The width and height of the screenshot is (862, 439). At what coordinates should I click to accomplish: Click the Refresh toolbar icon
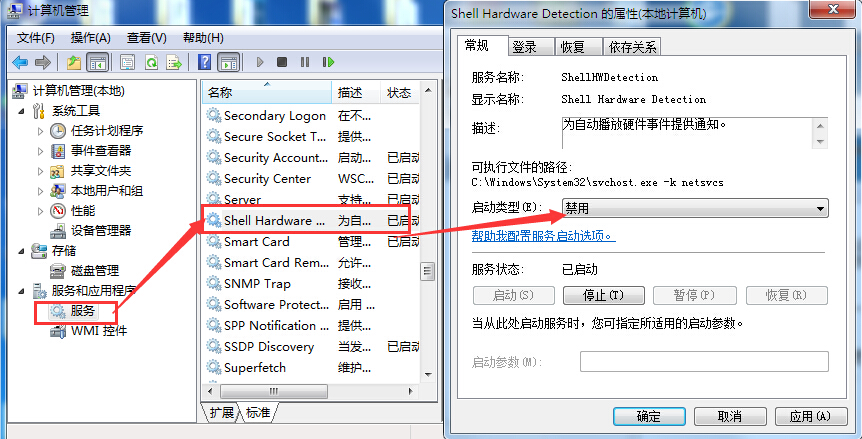tap(151, 62)
